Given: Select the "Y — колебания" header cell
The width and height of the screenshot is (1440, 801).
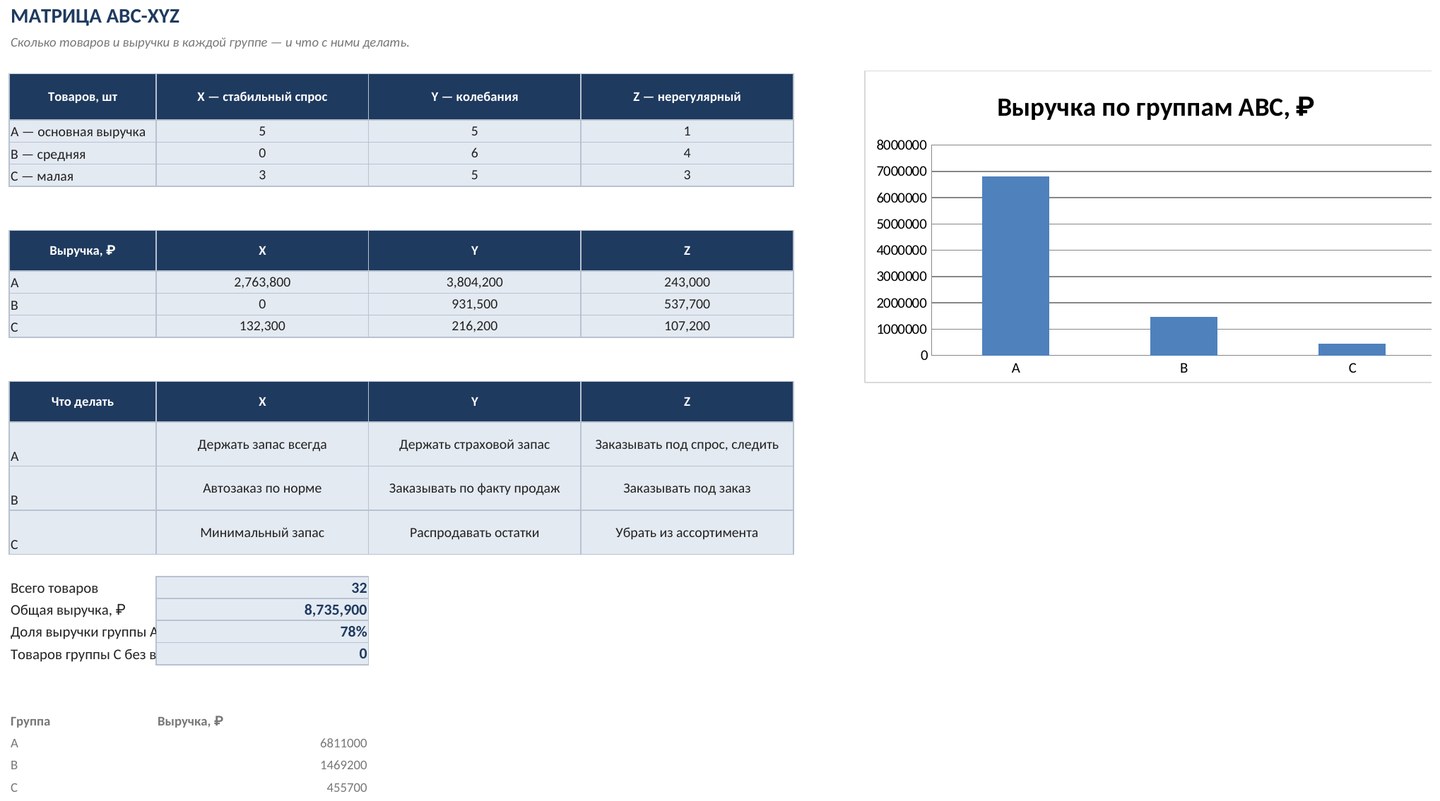Looking at the screenshot, I should (474, 97).
